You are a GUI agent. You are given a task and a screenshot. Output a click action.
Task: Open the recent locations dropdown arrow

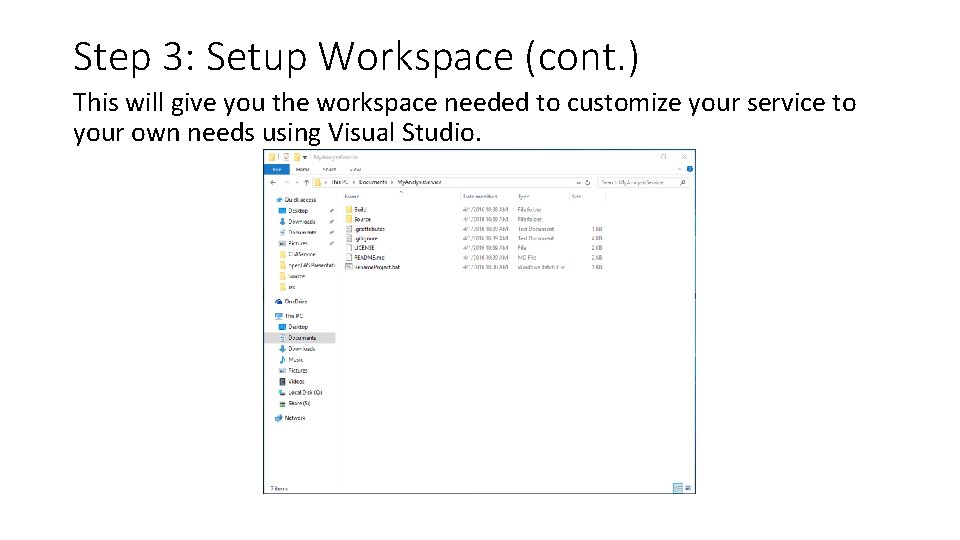(297, 182)
